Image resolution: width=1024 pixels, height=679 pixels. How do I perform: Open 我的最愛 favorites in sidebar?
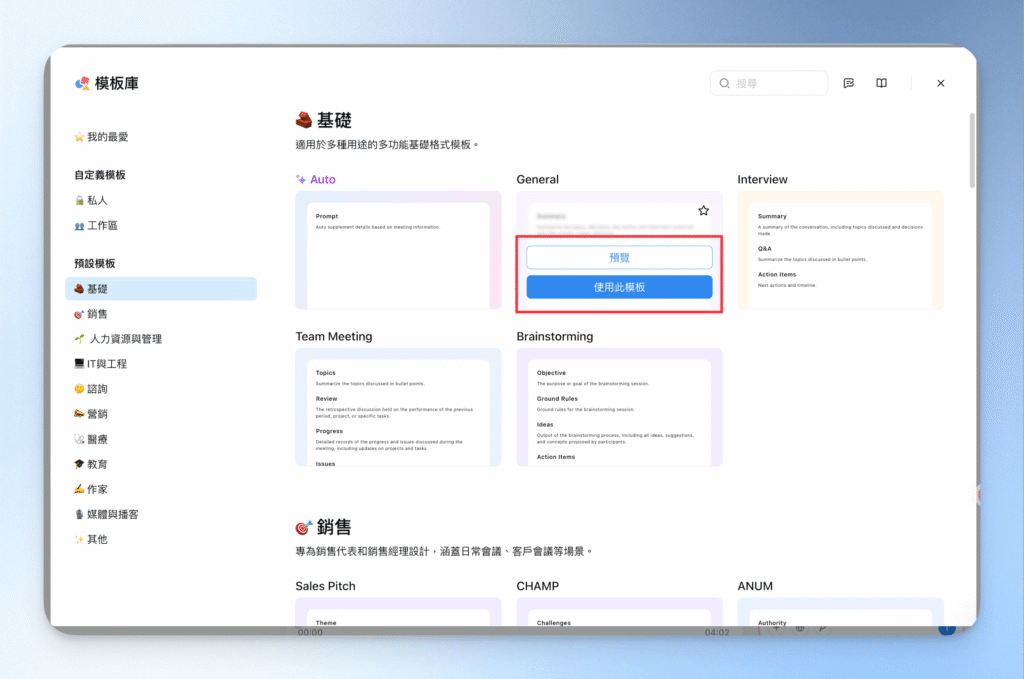click(101, 136)
